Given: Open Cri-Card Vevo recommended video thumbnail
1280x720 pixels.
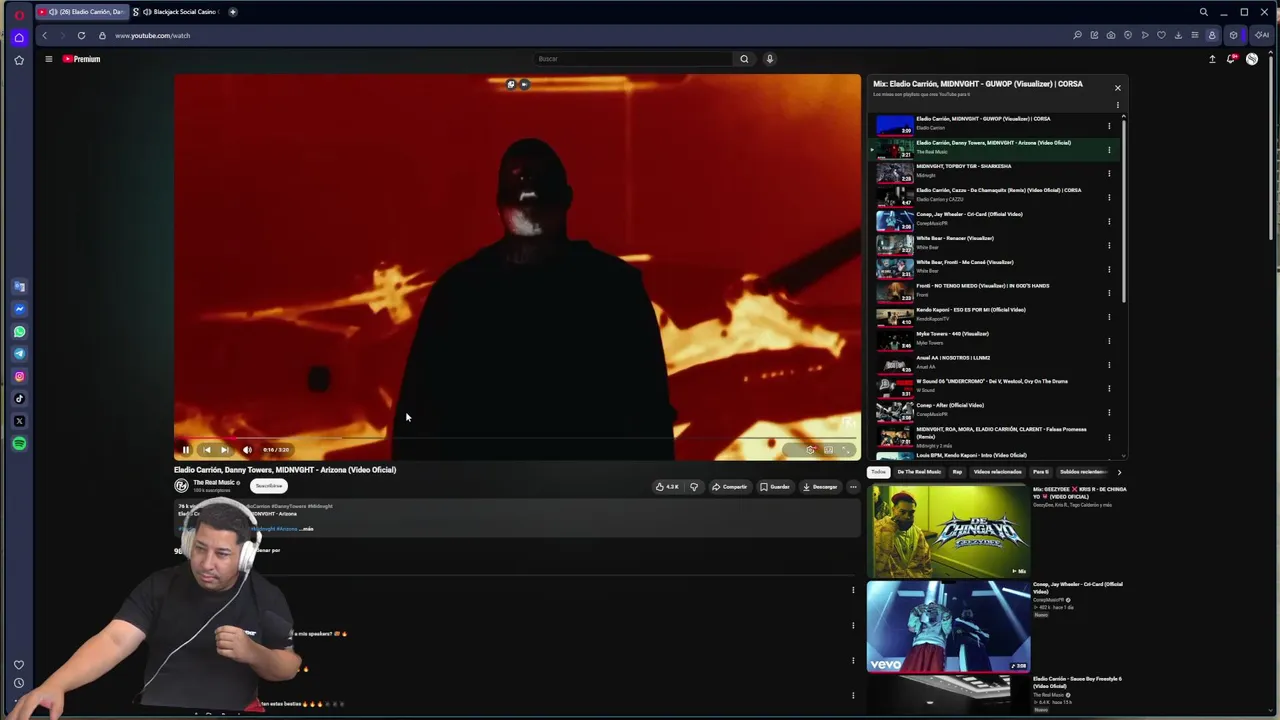Looking at the screenshot, I should coord(948,626).
